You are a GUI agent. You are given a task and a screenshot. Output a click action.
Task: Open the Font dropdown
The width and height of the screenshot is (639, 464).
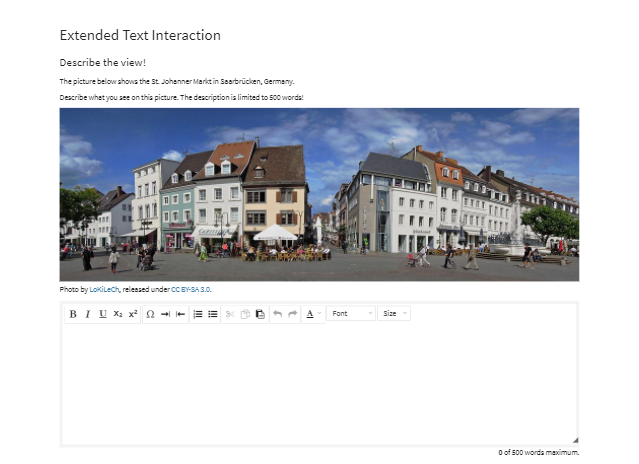pyautogui.click(x=351, y=314)
